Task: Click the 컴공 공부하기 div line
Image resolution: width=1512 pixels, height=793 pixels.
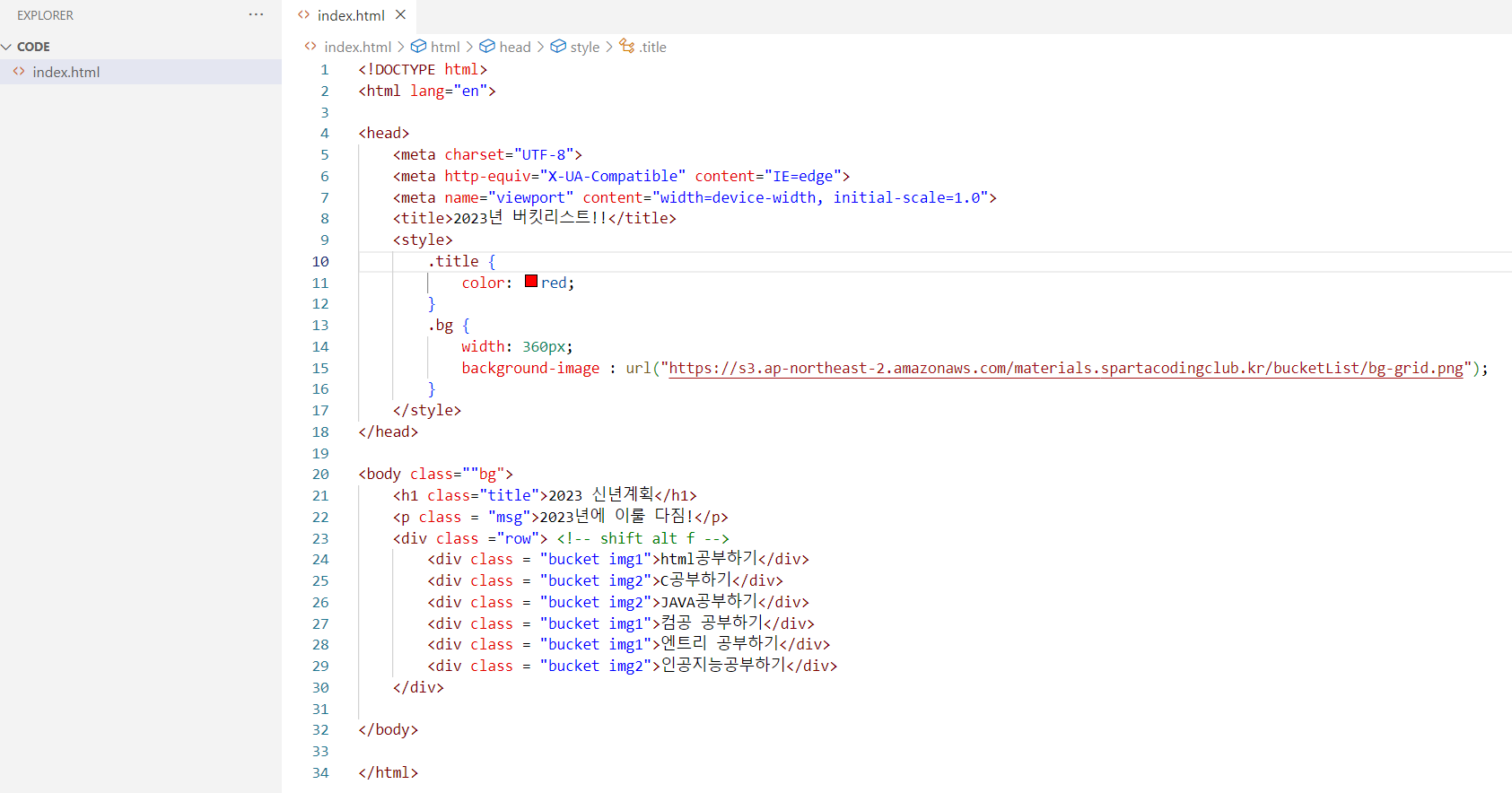Action: click(x=621, y=623)
